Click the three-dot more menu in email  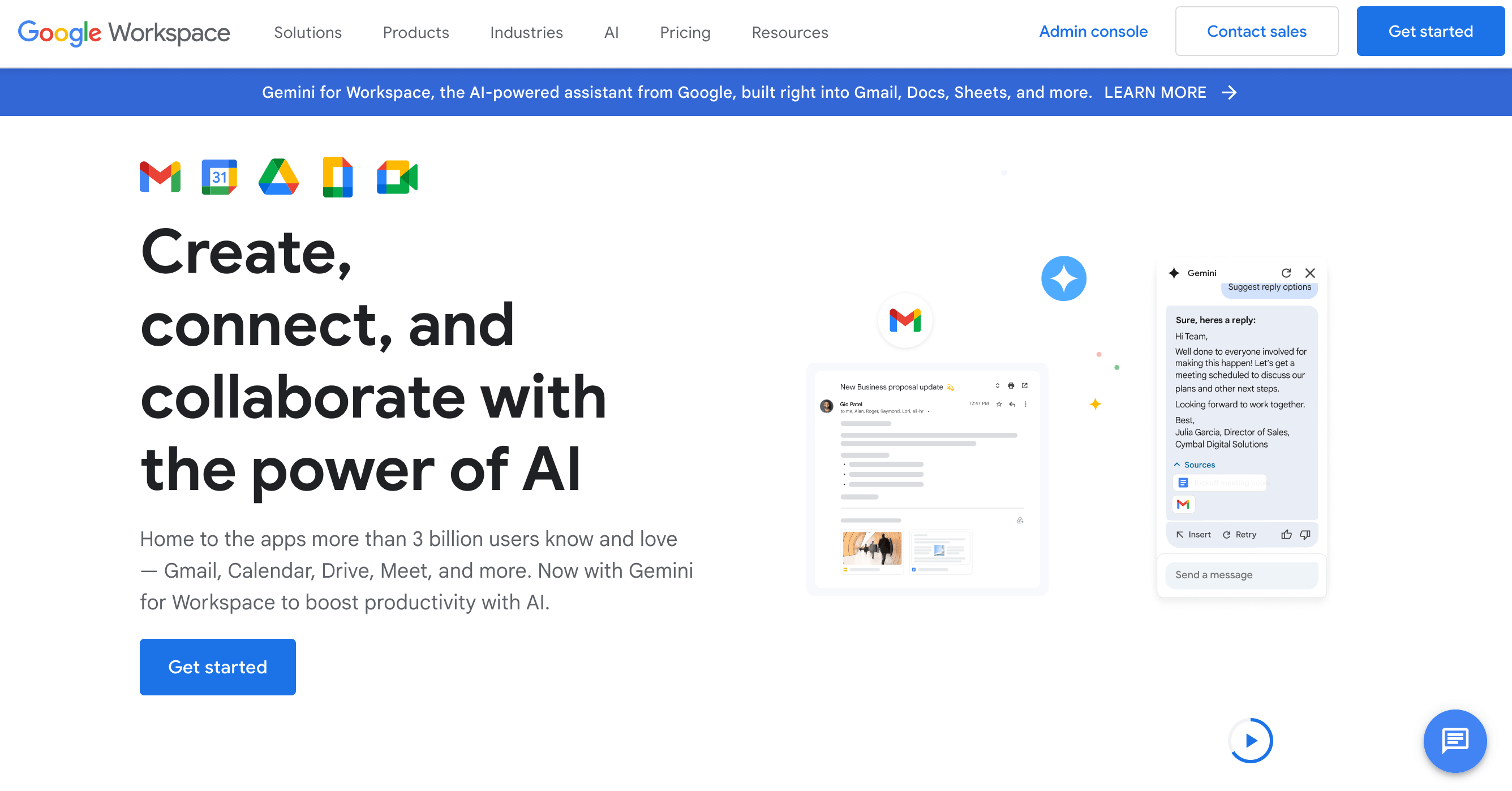click(1025, 405)
